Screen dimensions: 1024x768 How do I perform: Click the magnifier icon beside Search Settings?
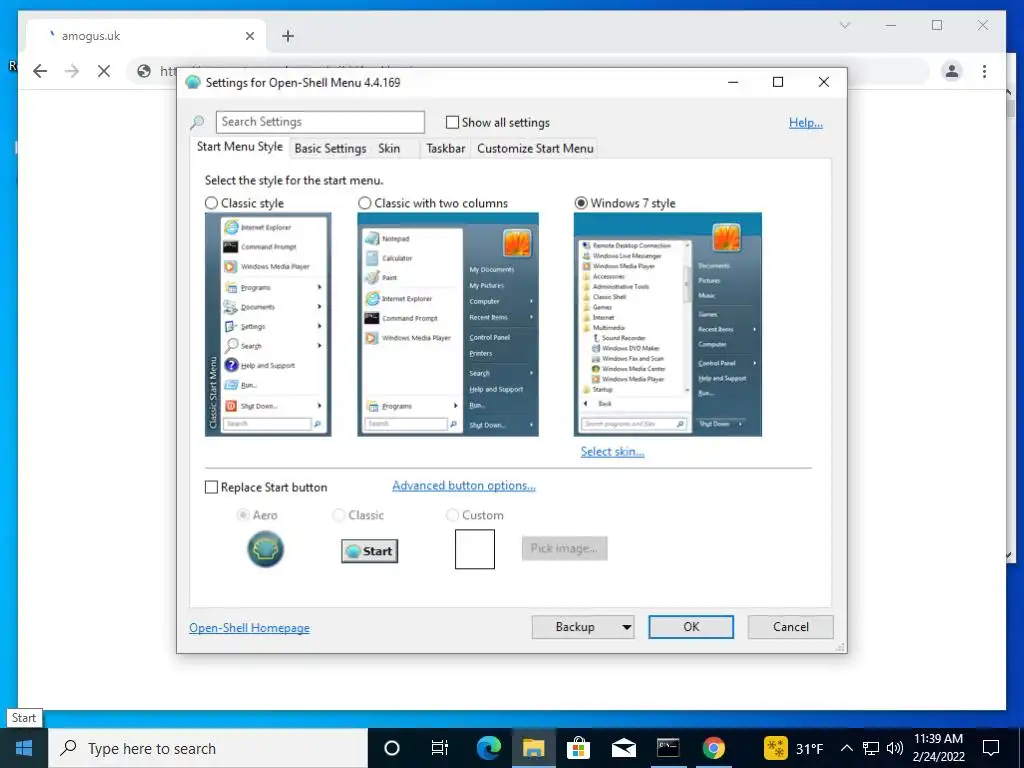[x=197, y=122]
